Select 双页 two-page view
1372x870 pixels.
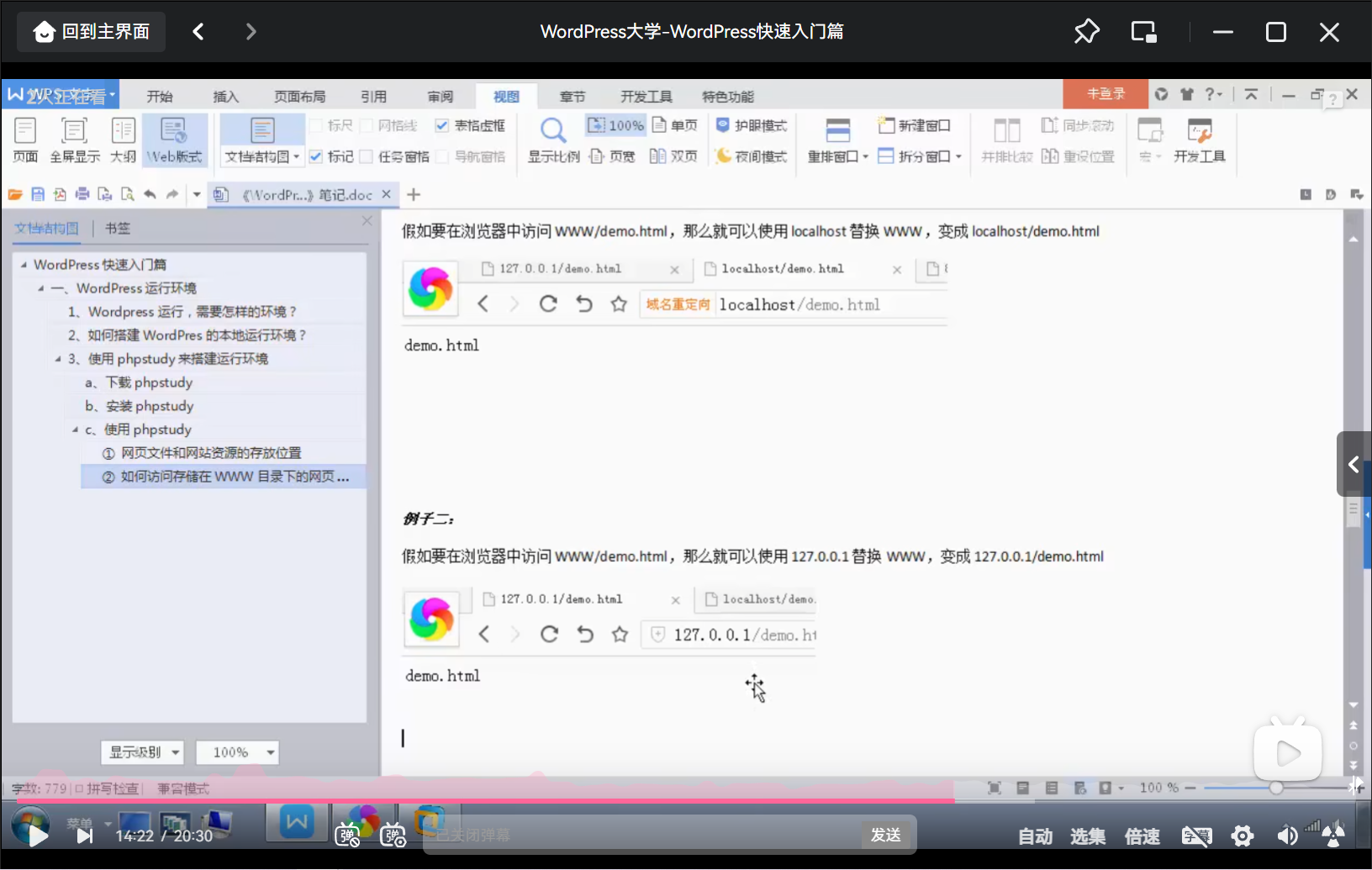click(674, 156)
